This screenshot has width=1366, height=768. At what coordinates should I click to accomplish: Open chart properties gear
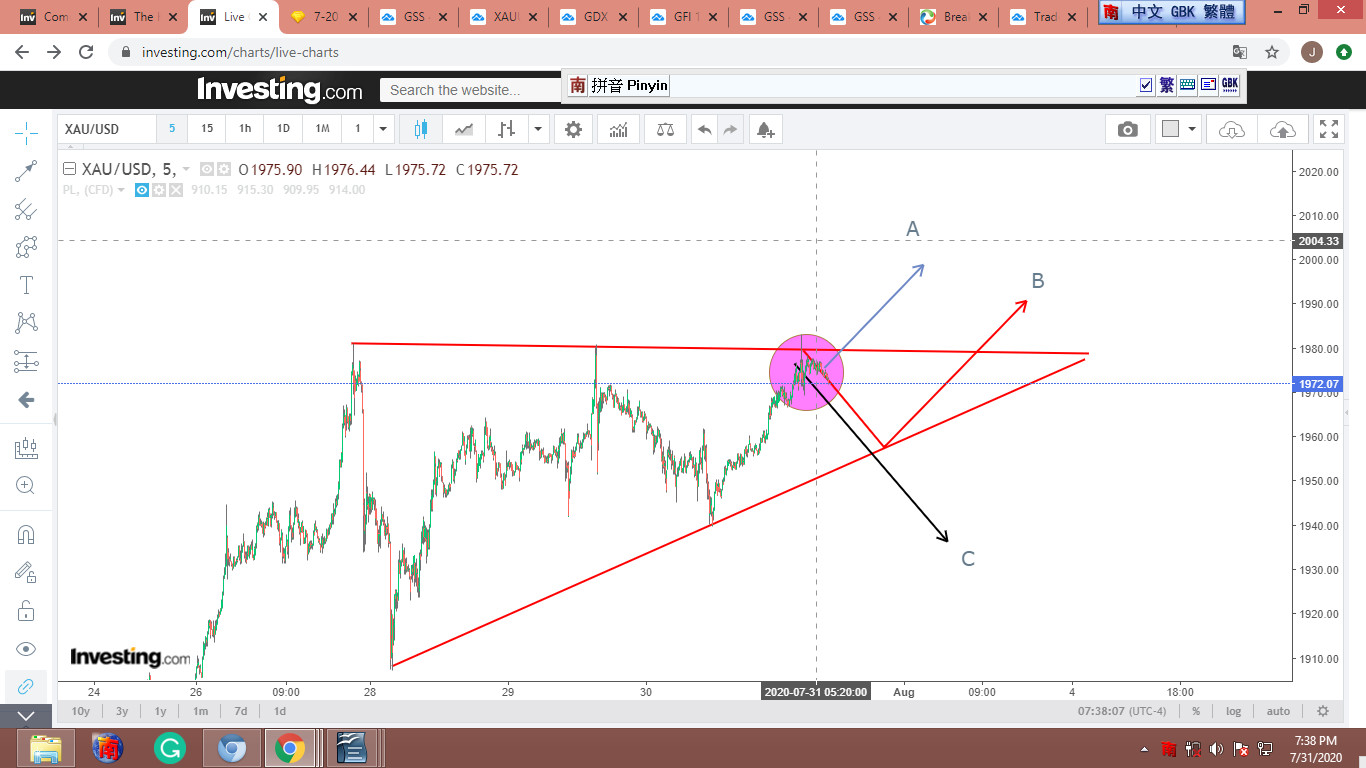(573, 129)
